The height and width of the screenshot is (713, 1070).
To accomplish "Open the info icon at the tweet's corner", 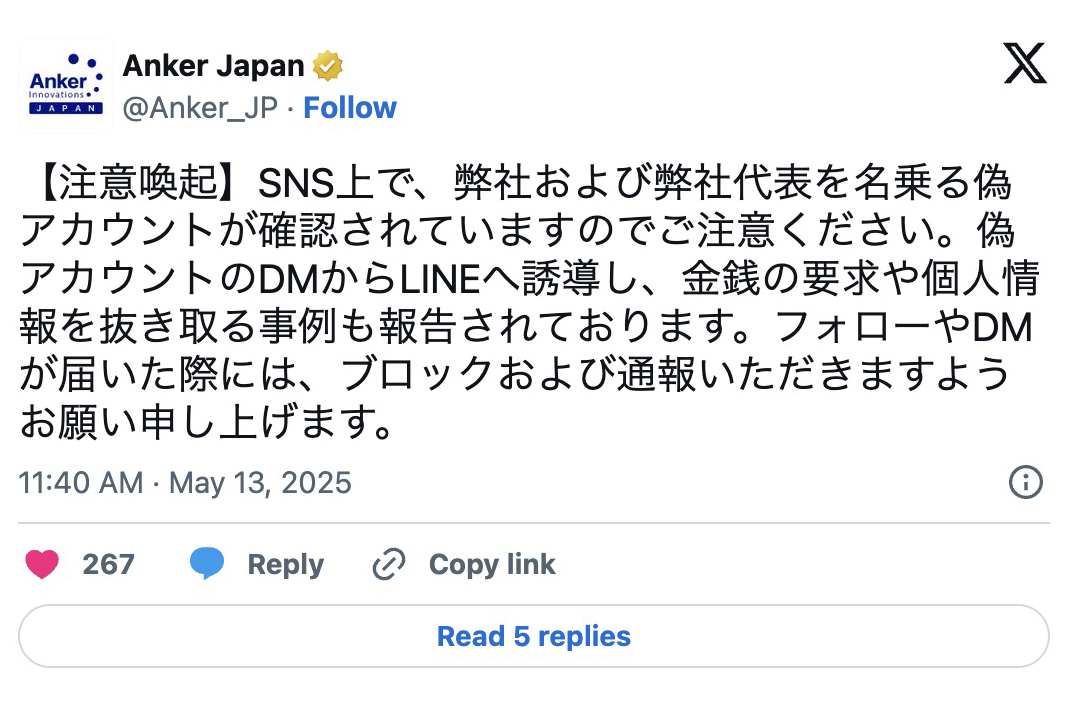I will pyautogui.click(x=1024, y=483).
